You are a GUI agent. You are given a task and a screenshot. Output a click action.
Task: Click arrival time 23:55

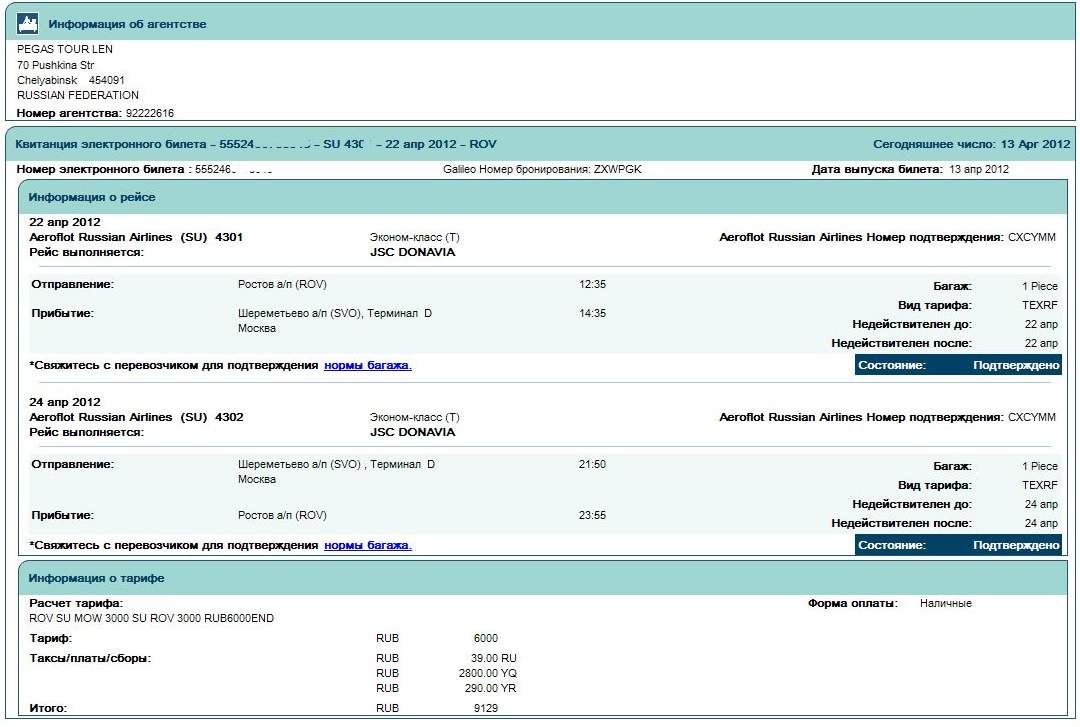click(592, 515)
